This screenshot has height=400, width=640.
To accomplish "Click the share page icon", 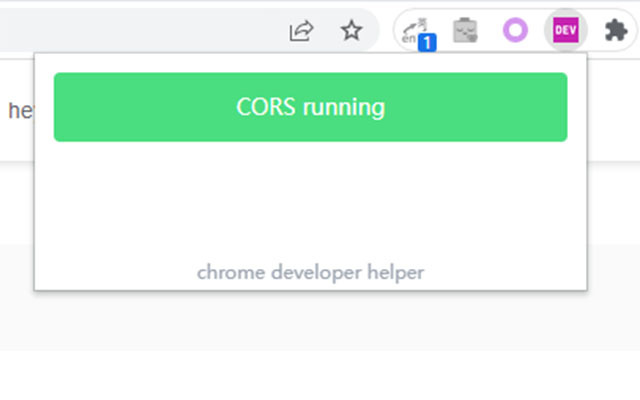I will point(301,31).
